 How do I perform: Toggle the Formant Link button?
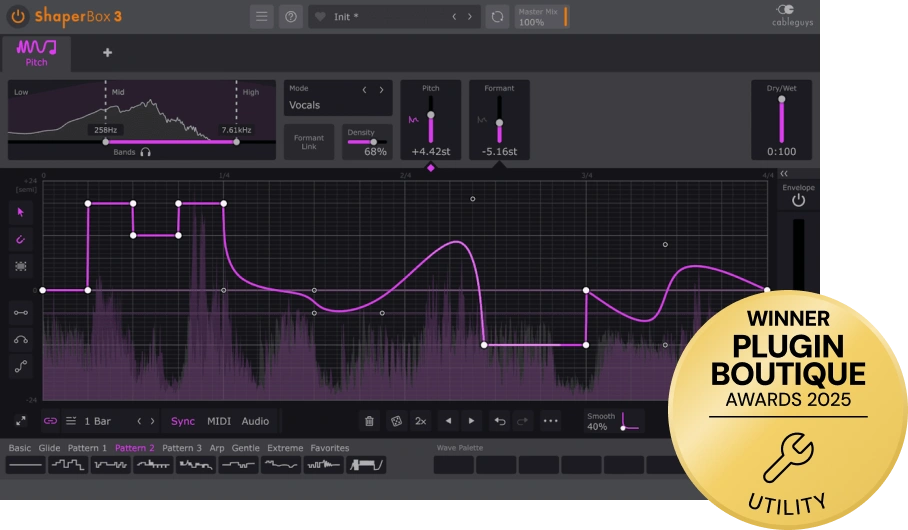[309, 142]
